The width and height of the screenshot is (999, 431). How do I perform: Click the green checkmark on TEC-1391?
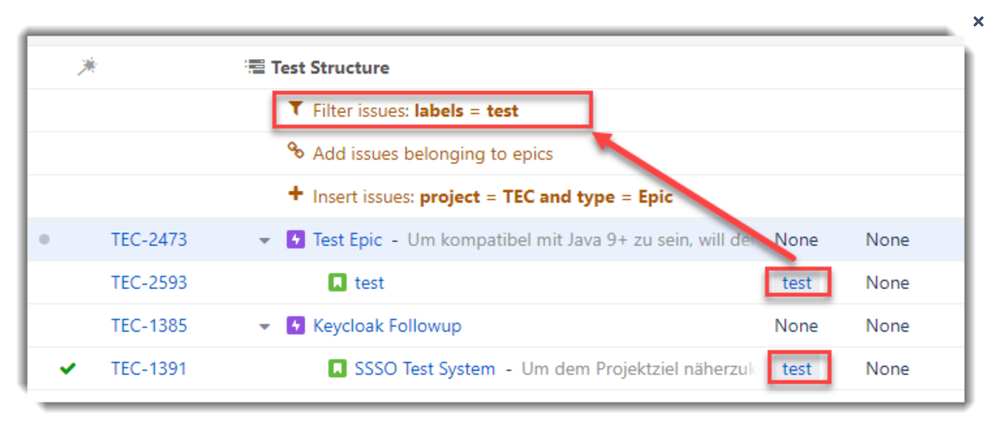pos(68,369)
